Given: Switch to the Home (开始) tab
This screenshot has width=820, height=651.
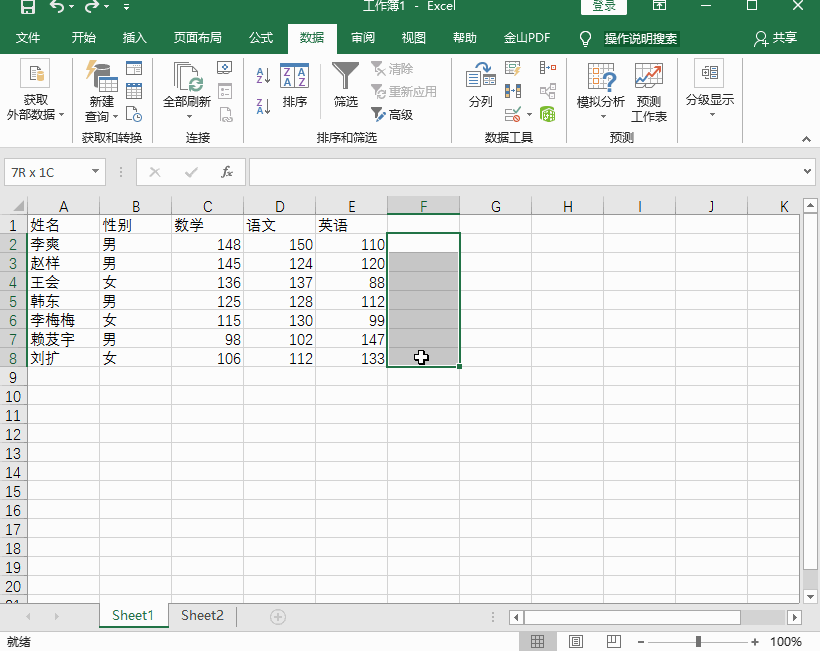Looking at the screenshot, I should 84,38.
